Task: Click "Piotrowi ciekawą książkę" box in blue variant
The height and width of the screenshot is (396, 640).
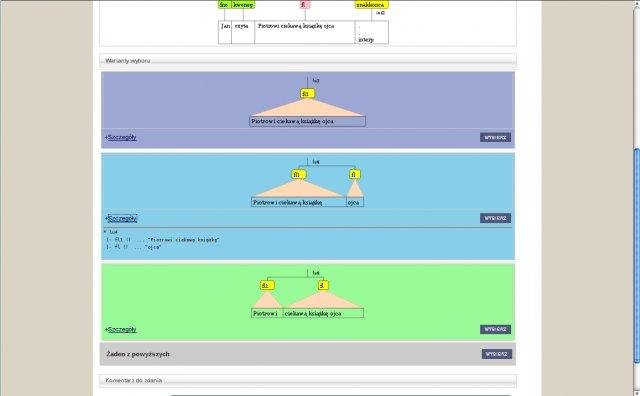Action: (299, 202)
